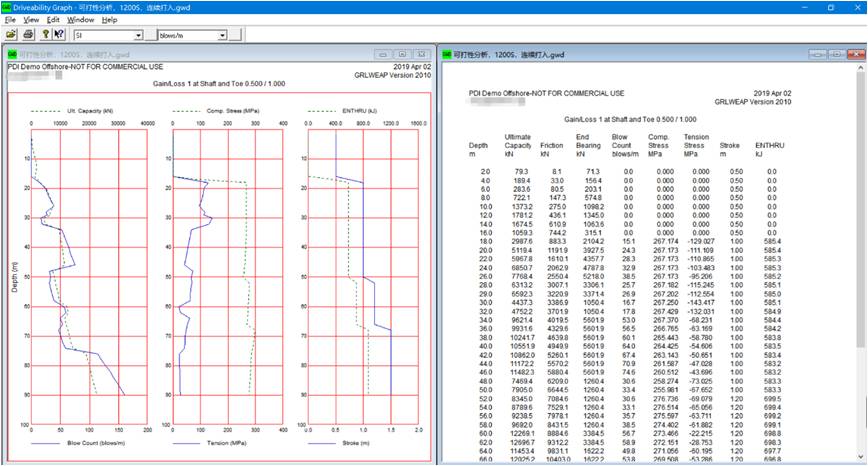Open the View menu

(x=32, y=19)
